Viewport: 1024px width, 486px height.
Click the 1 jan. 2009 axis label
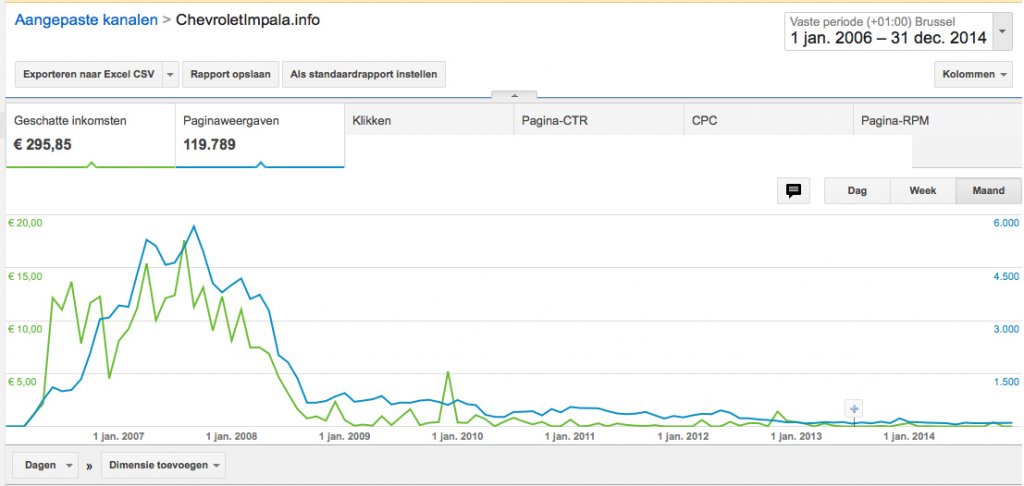[345, 436]
